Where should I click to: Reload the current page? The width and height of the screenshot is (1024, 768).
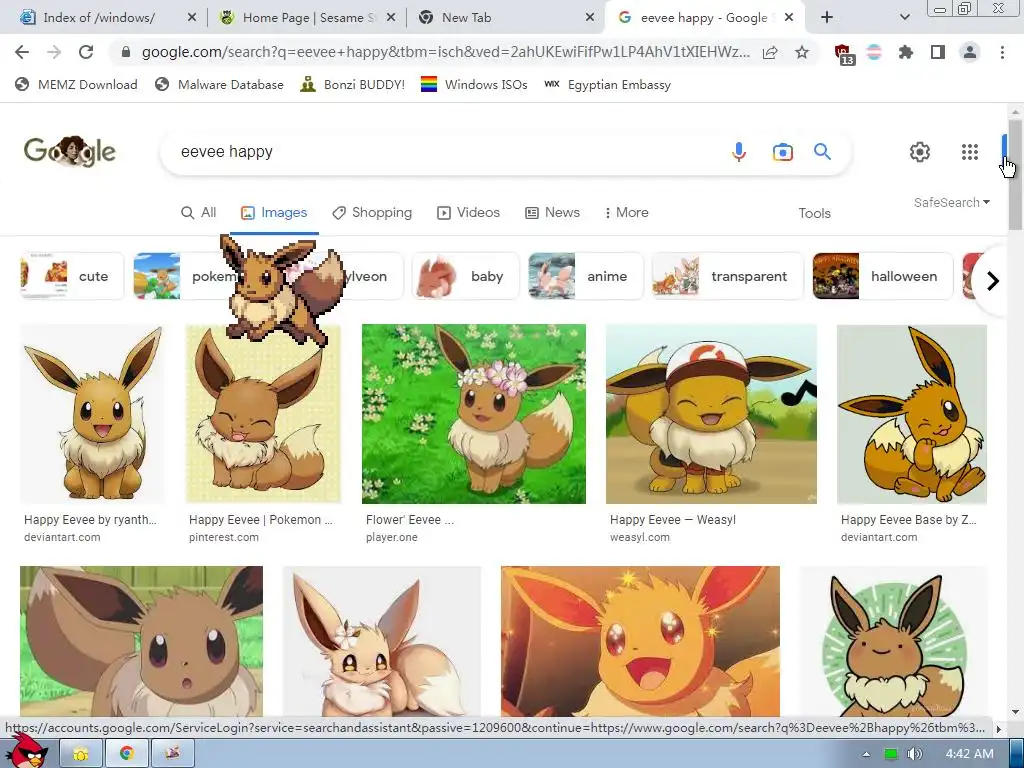click(x=86, y=52)
